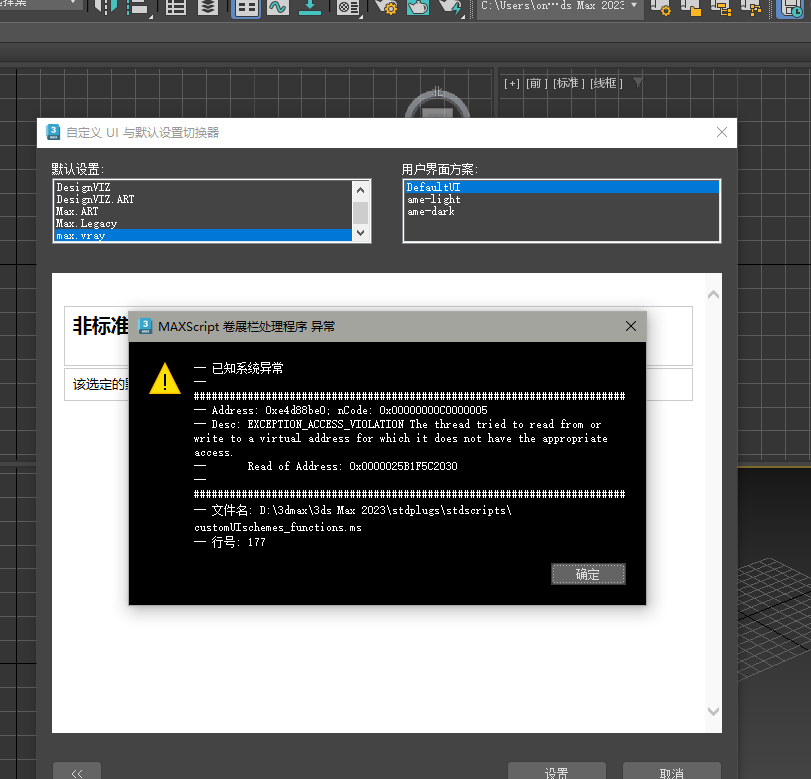This screenshot has height=779, width=811.
Task: Open the Align tool flyout icon
Action: (138, 7)
